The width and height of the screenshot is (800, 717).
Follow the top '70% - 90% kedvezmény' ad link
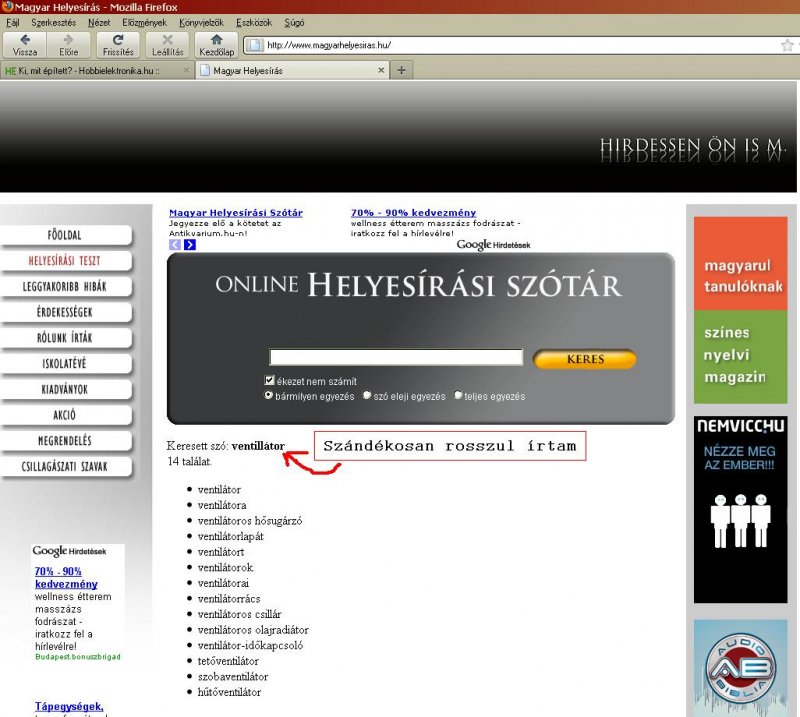413,213
